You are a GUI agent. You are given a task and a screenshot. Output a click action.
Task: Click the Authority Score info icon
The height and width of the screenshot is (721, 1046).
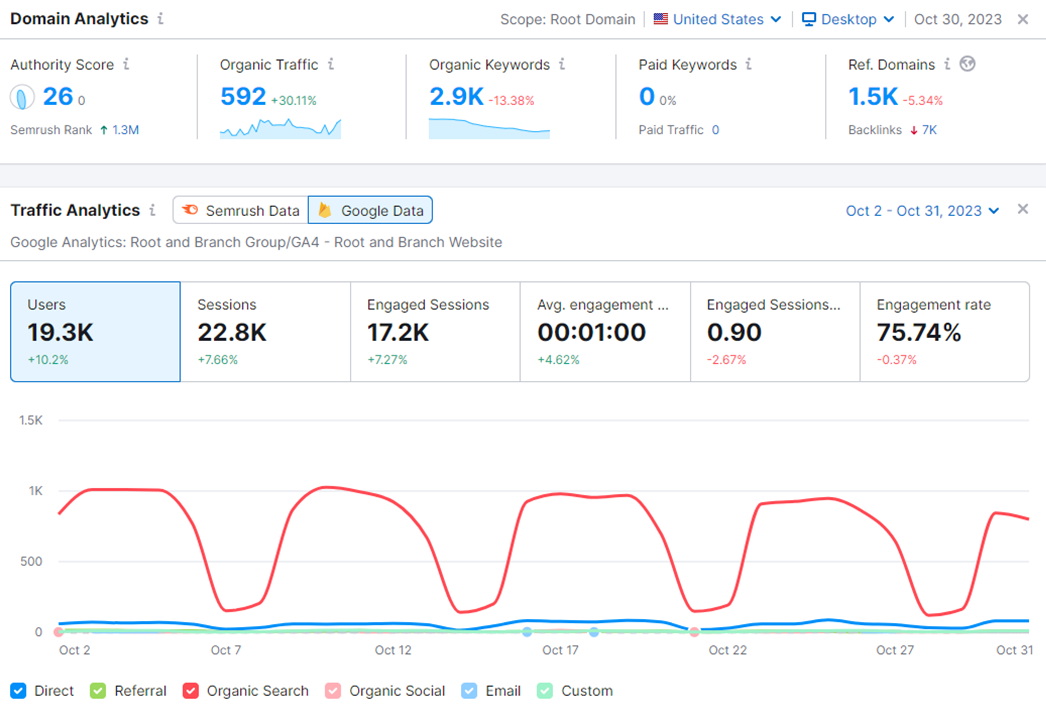coord(126,64)
